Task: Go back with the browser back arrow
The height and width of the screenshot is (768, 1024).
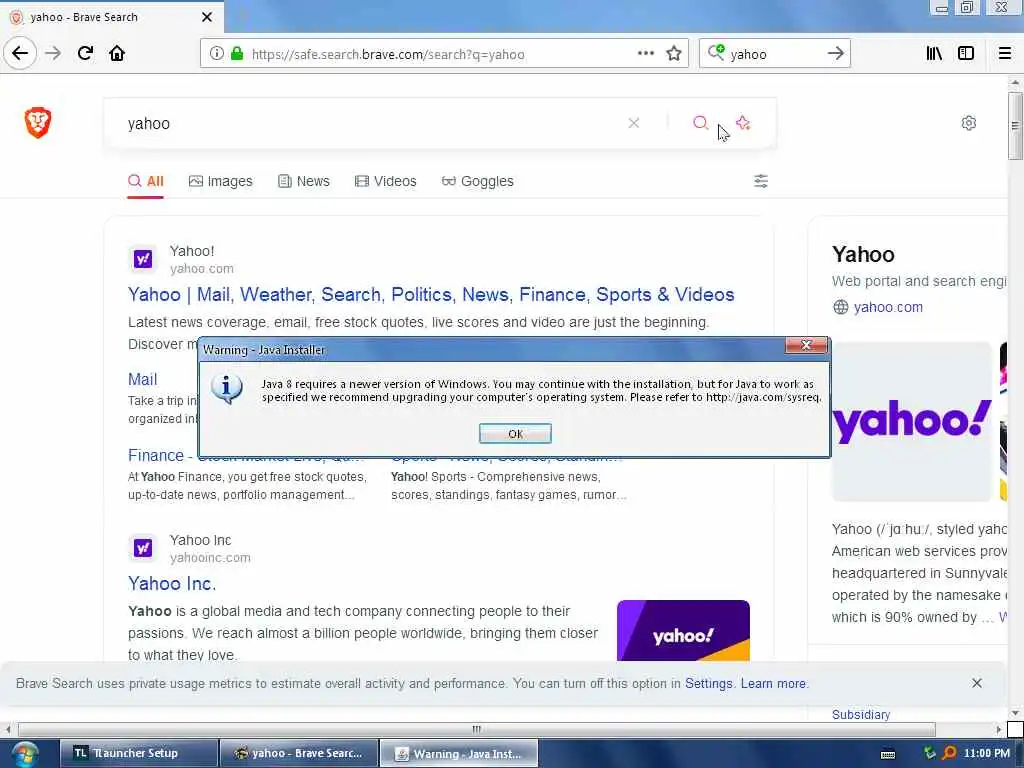Action: click(20, 53)
